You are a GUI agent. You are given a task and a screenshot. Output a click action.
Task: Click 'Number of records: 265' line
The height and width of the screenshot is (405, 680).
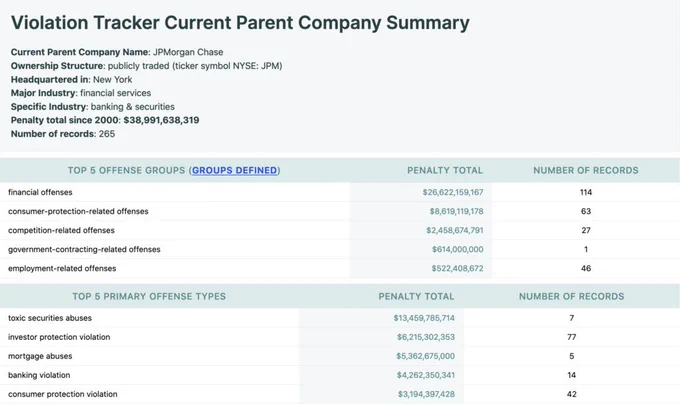pos(63,134)
